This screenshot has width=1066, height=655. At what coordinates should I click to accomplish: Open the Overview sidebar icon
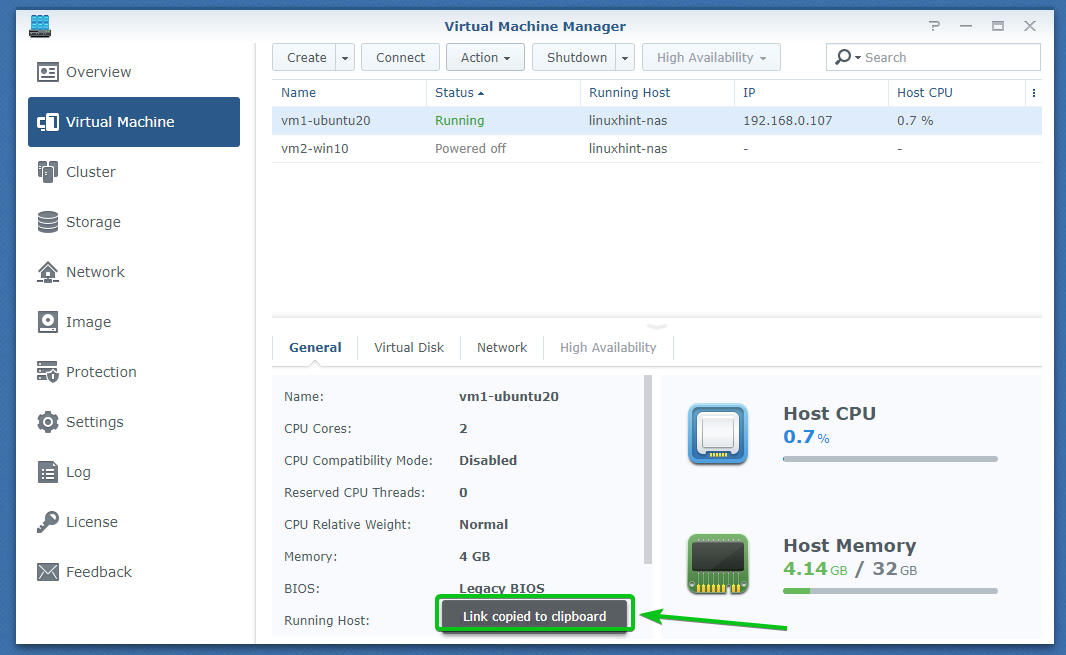pos(48,72)
